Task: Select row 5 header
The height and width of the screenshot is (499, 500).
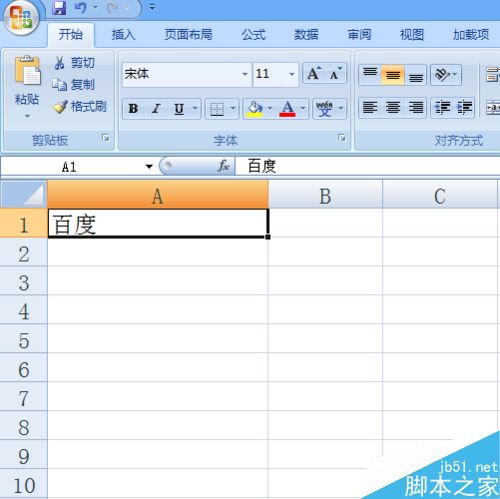Action: tap(23, 339)
